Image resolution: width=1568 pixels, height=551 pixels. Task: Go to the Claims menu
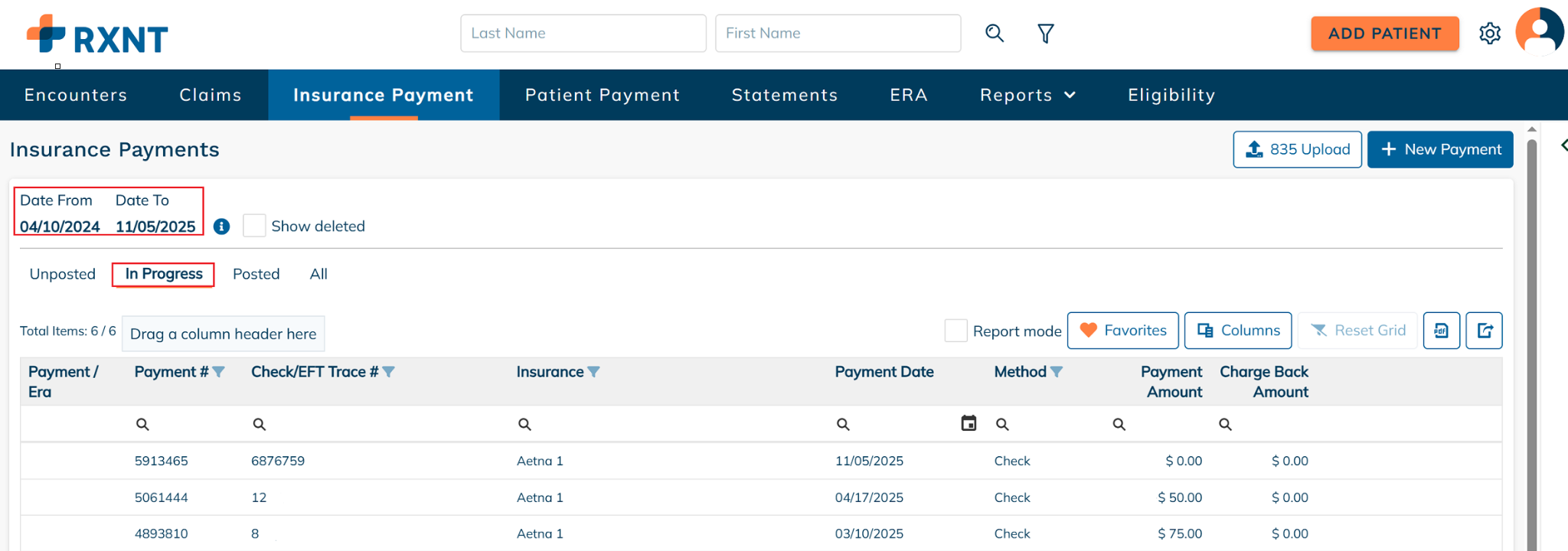(x=211, y=95)
